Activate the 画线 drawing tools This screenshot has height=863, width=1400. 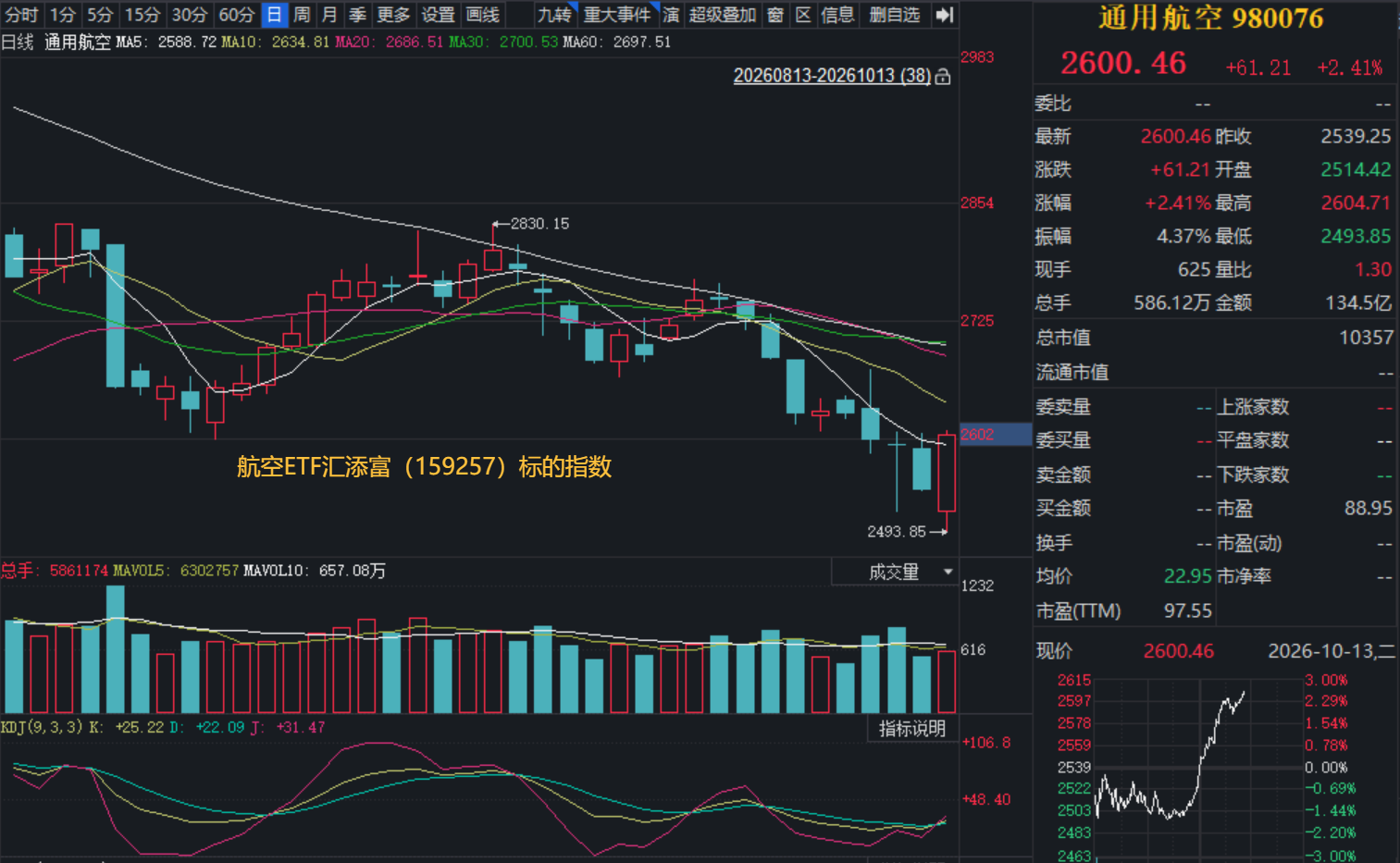483,15
